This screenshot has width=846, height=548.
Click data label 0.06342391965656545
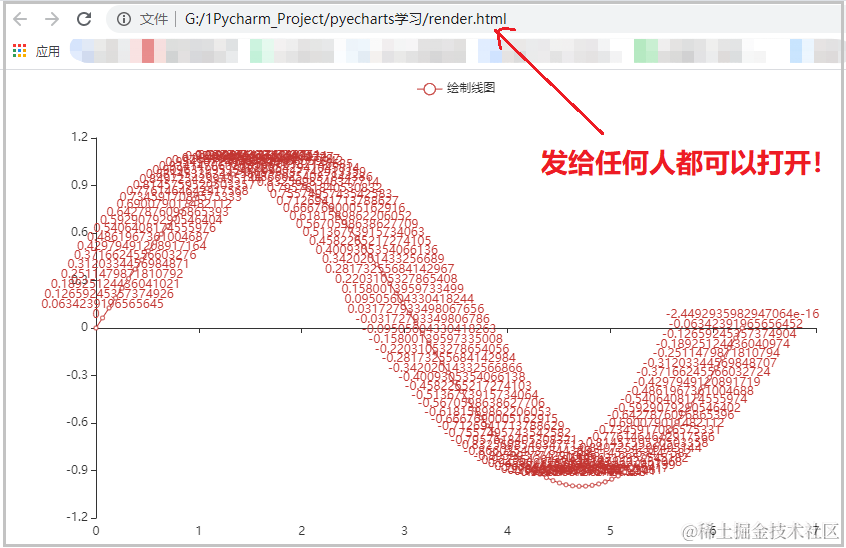pos(103,304)
